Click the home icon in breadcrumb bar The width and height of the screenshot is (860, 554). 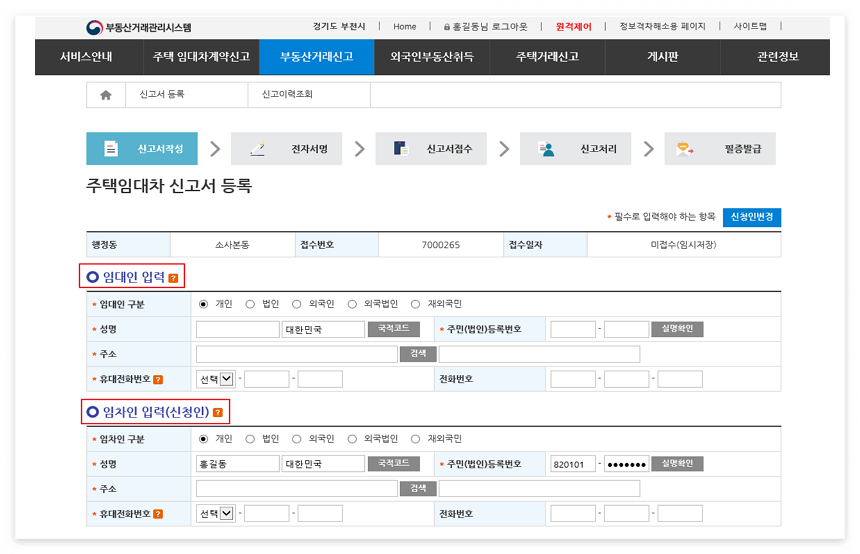106,95
